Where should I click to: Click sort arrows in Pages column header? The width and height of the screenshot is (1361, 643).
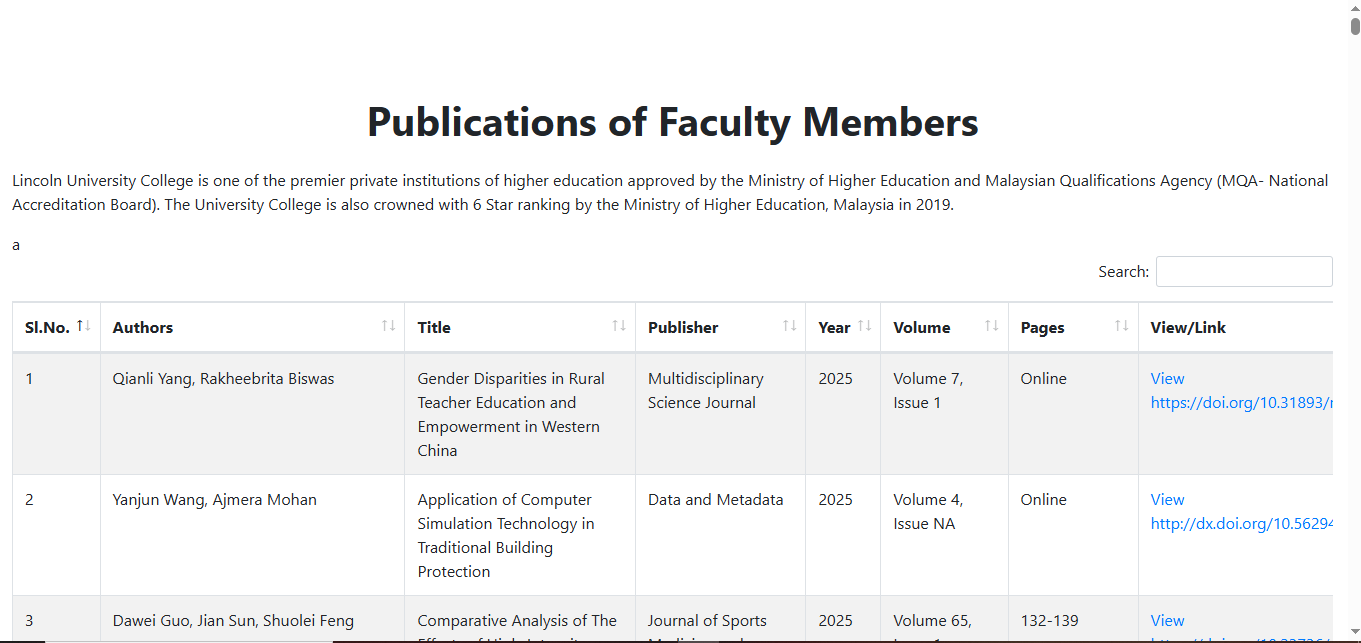(x=1122, y=326)
